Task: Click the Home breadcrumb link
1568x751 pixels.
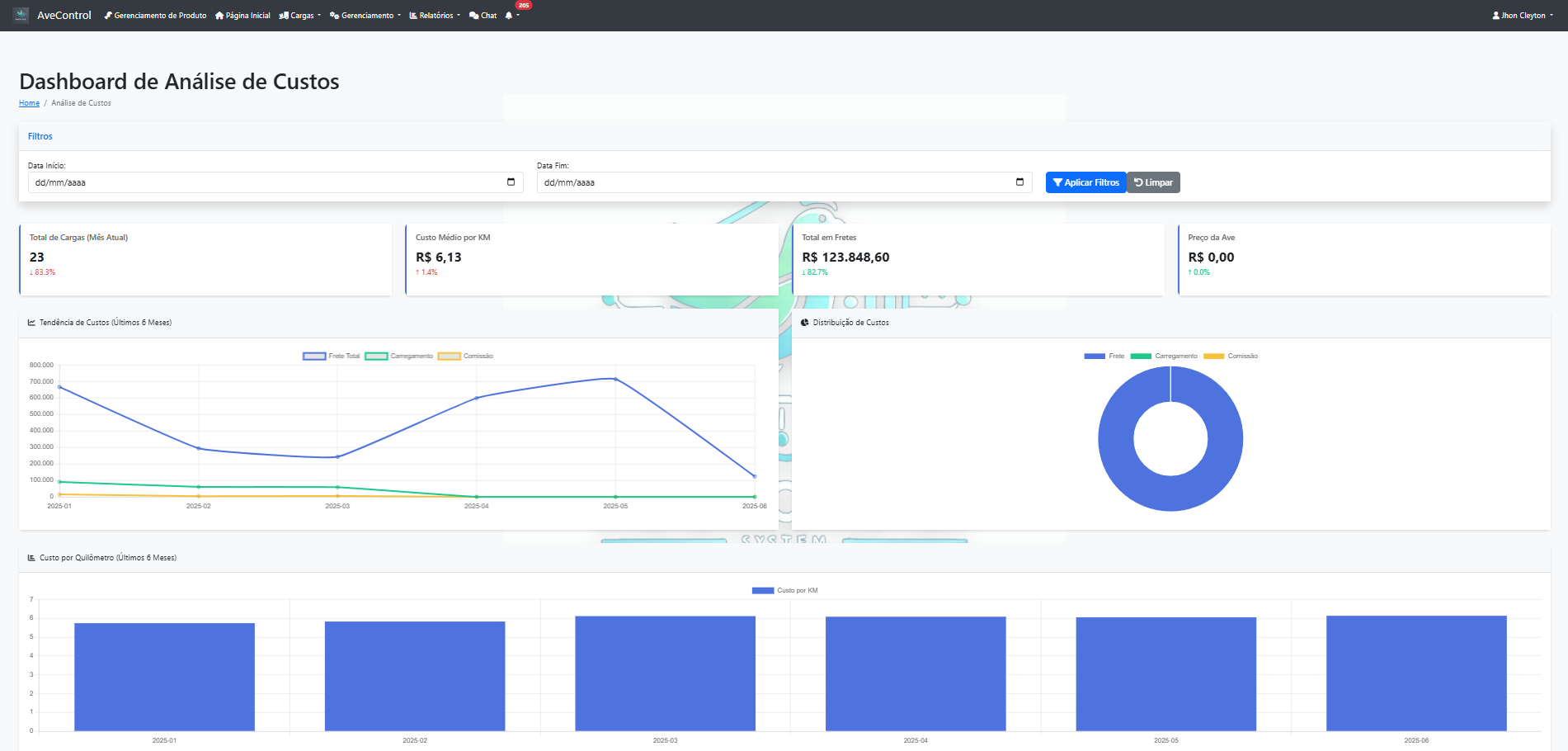Action: click(x=29, y=103)
